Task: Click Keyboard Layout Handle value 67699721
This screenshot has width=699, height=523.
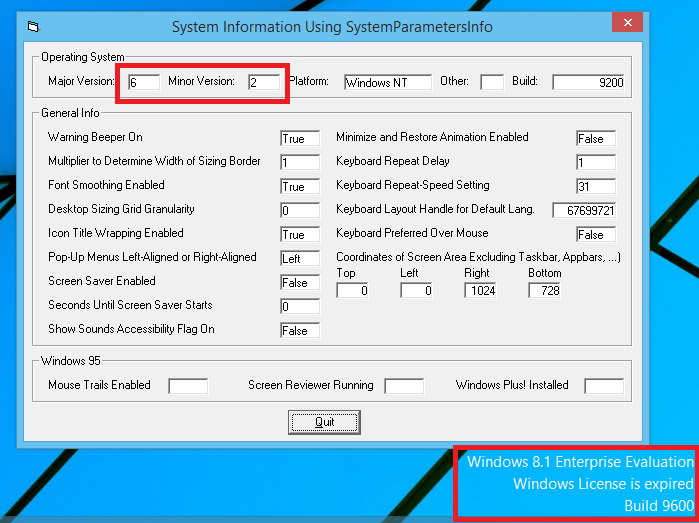Action: pyautogui.click(x=584, y=210)
